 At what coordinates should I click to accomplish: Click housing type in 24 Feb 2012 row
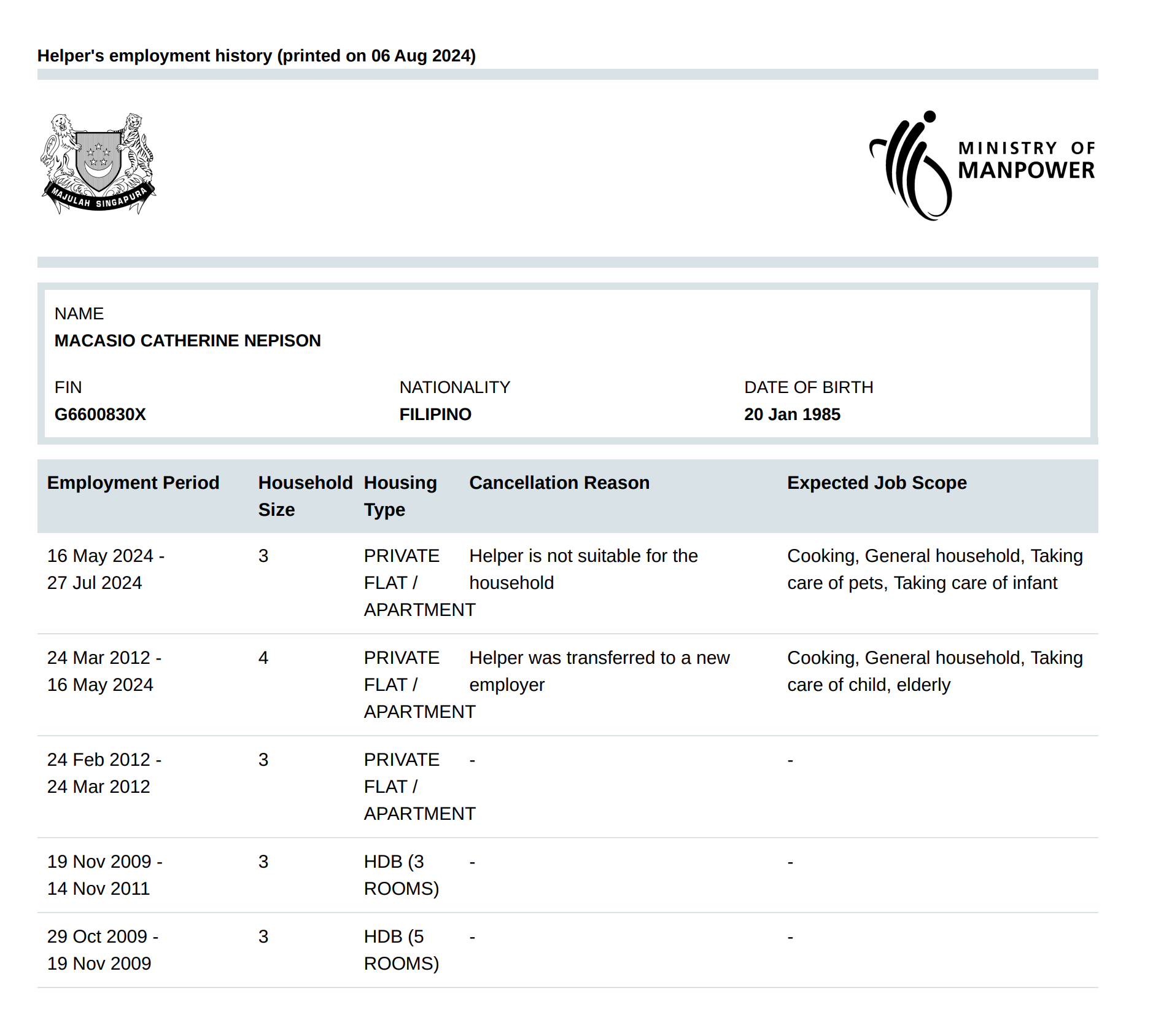click(420, 787)
